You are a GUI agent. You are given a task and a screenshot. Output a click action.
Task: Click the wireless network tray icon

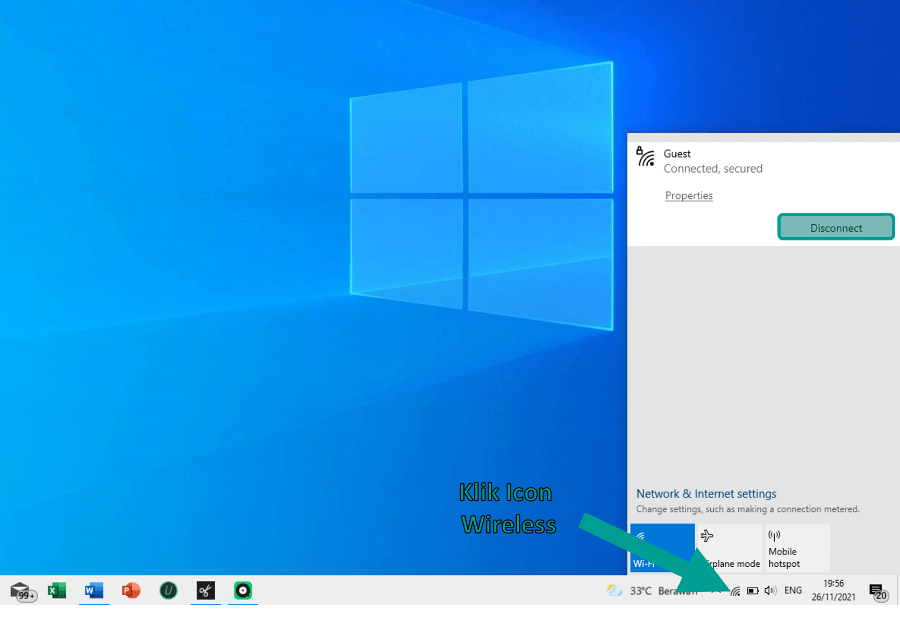735,591
